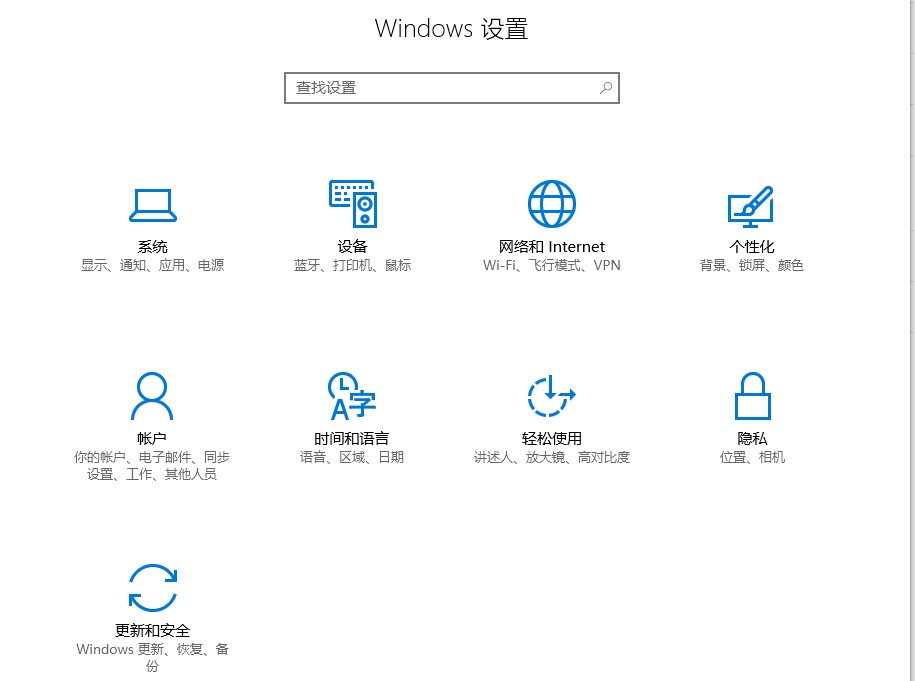The image size is (915, 681).
Task: Click the text Wi-Fi、飞行模式、VPN
Action: coord(551,266)
